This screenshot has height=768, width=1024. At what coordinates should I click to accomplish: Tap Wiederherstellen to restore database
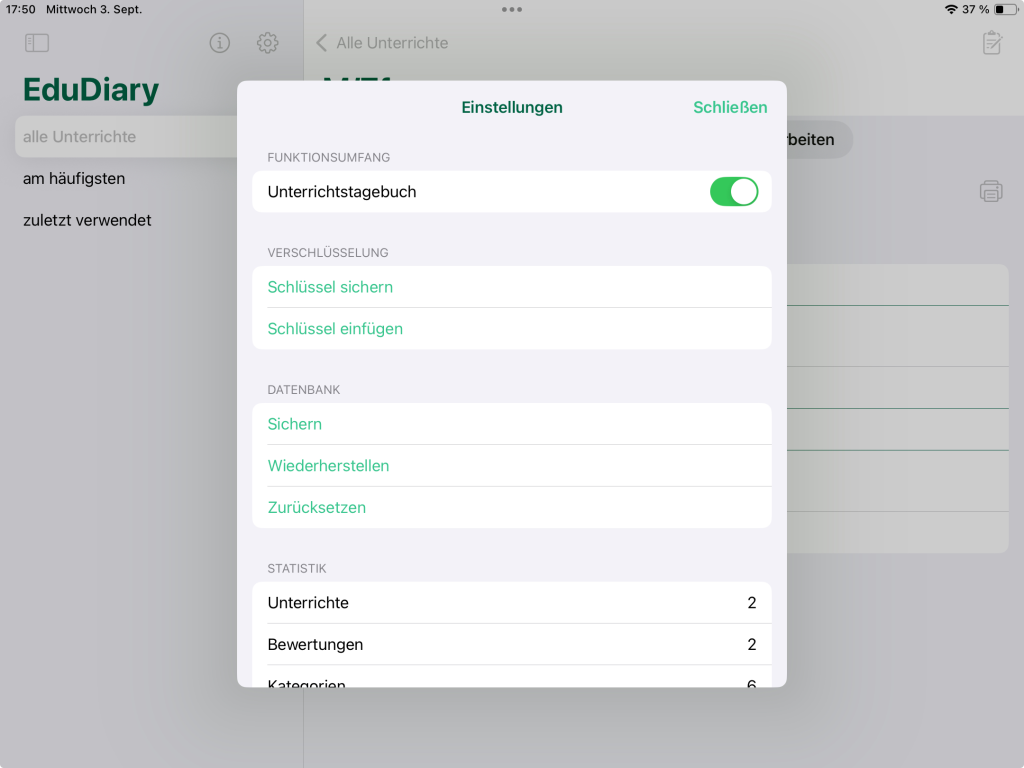click(328, 466)
